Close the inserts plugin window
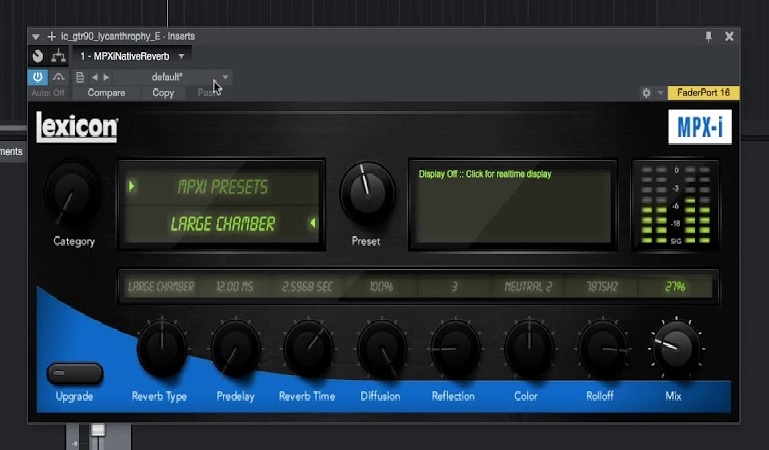The width and height of the screenshot is (769, 450). [729, 36]
